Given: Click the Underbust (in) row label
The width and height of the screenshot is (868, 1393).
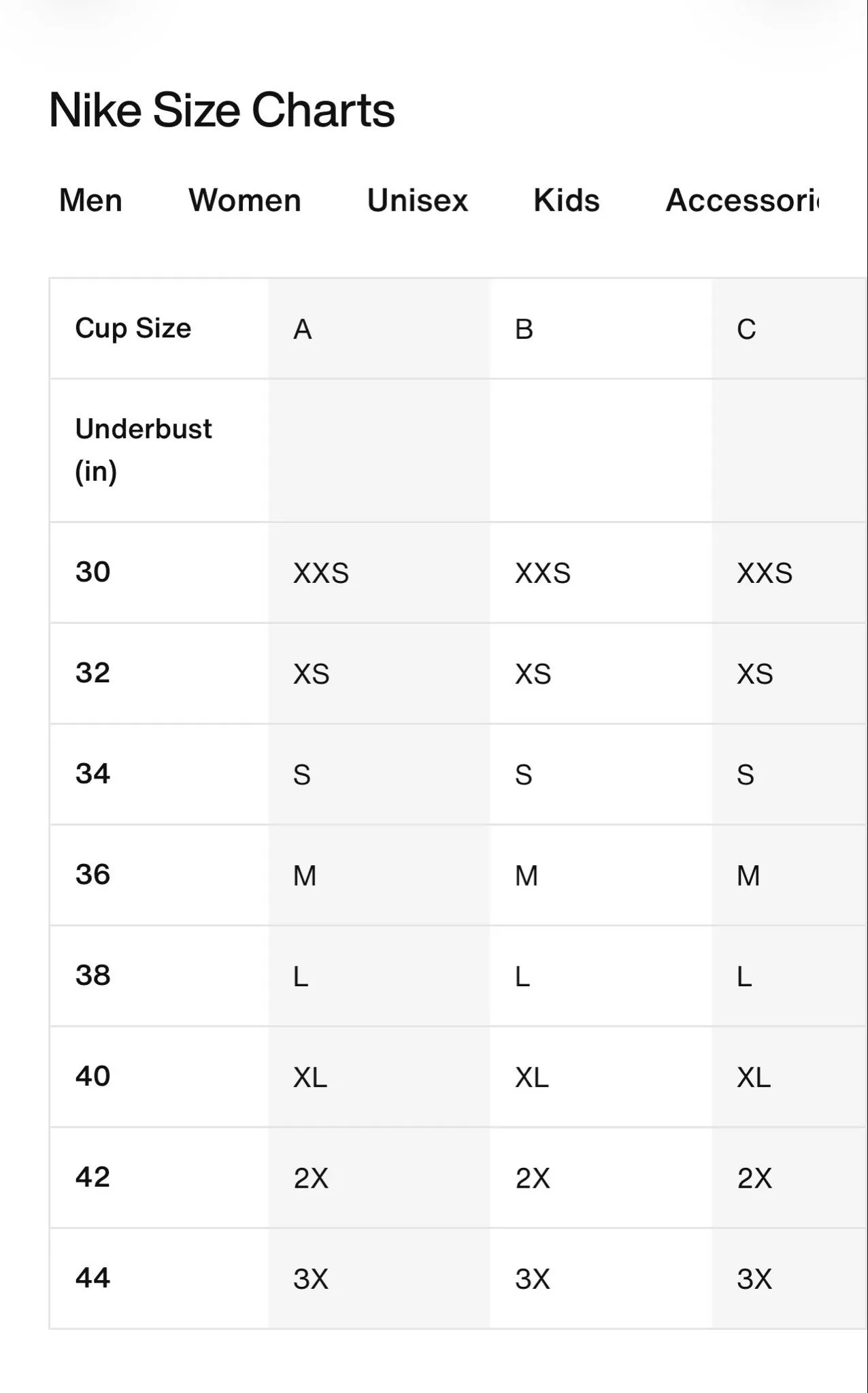Looking at the screenshot, I should tap(144, 450).
